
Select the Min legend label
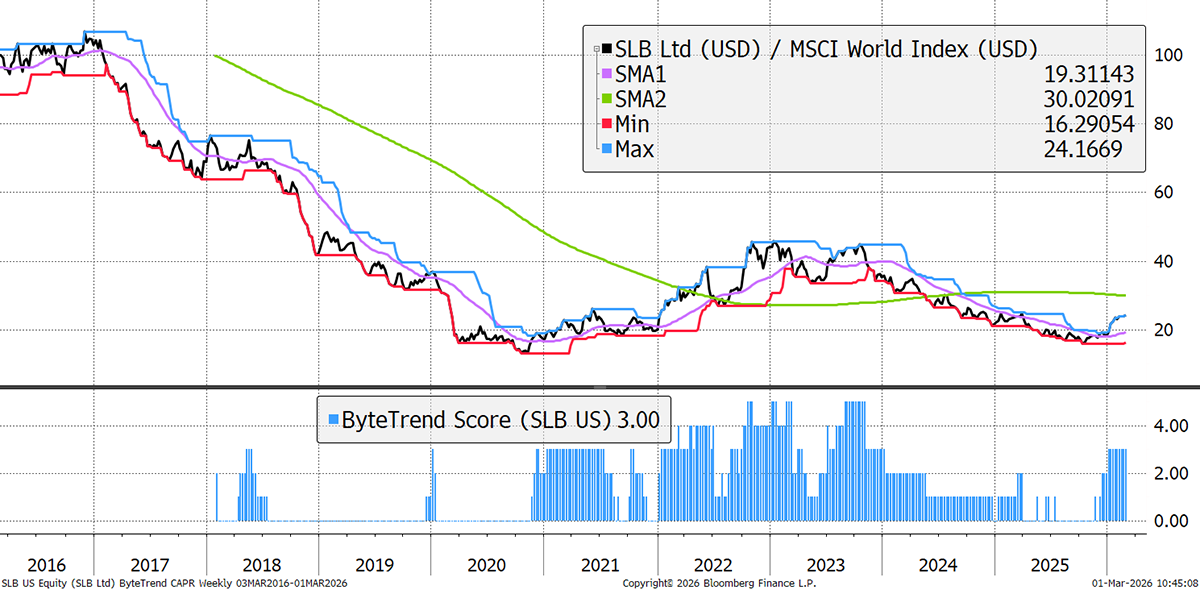633,124
